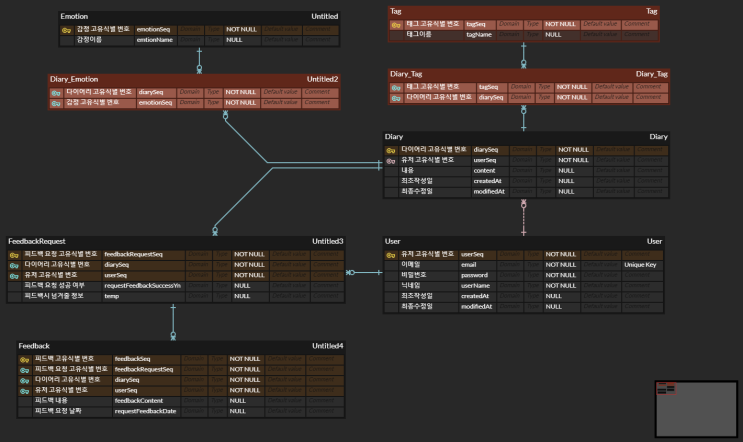Select the feedbackContent column in Feedback
Viewport: 743px width, 442px height.
click(138, 401)
